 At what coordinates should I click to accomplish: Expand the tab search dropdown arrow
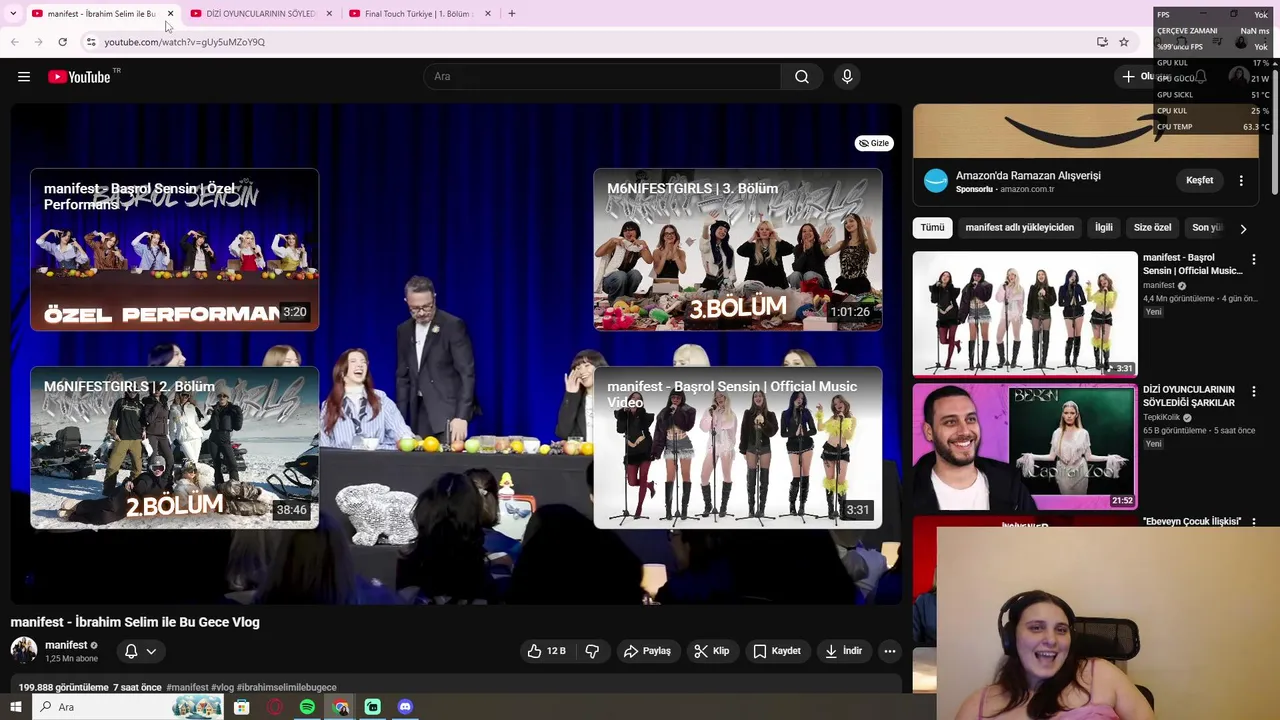click(x=13, y=14)
